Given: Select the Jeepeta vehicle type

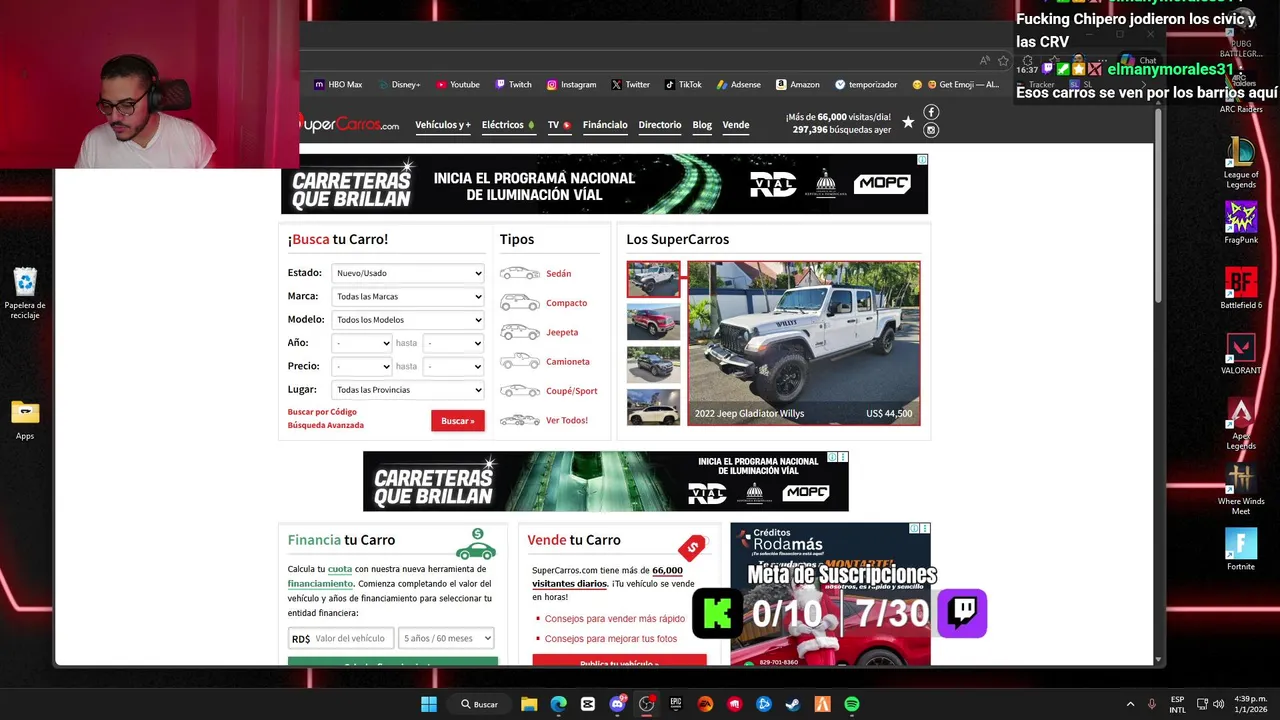Looking at the screenshot, I should (x=539, y=332).
